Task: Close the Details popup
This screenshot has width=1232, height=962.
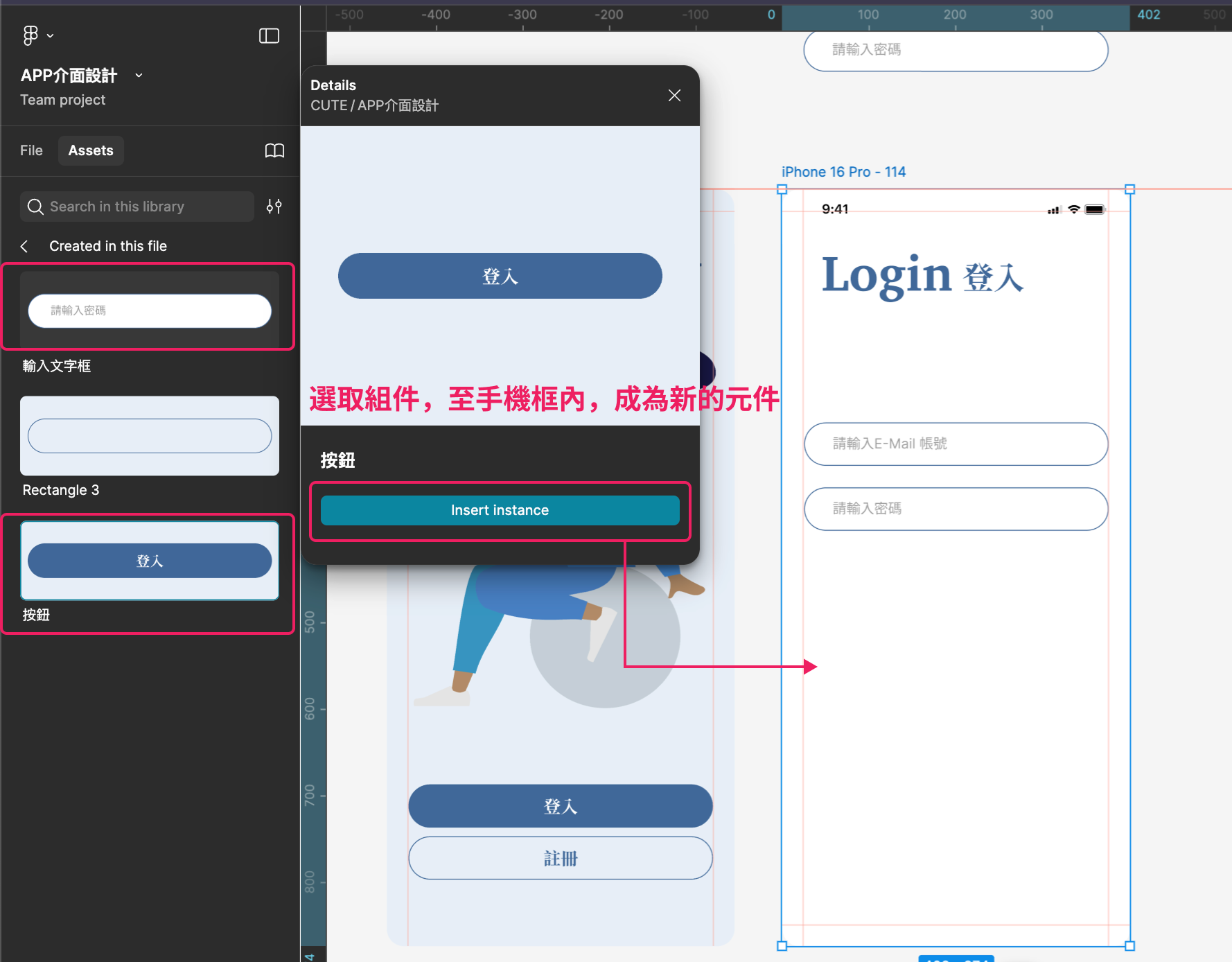Action: click(x=674, y=96)
